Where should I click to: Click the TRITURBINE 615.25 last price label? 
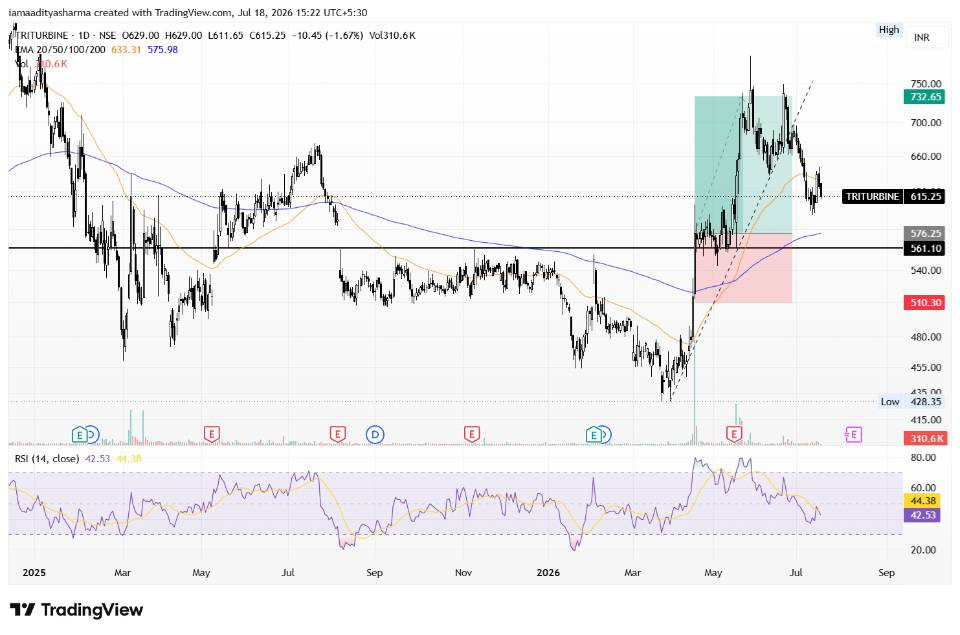893,197
